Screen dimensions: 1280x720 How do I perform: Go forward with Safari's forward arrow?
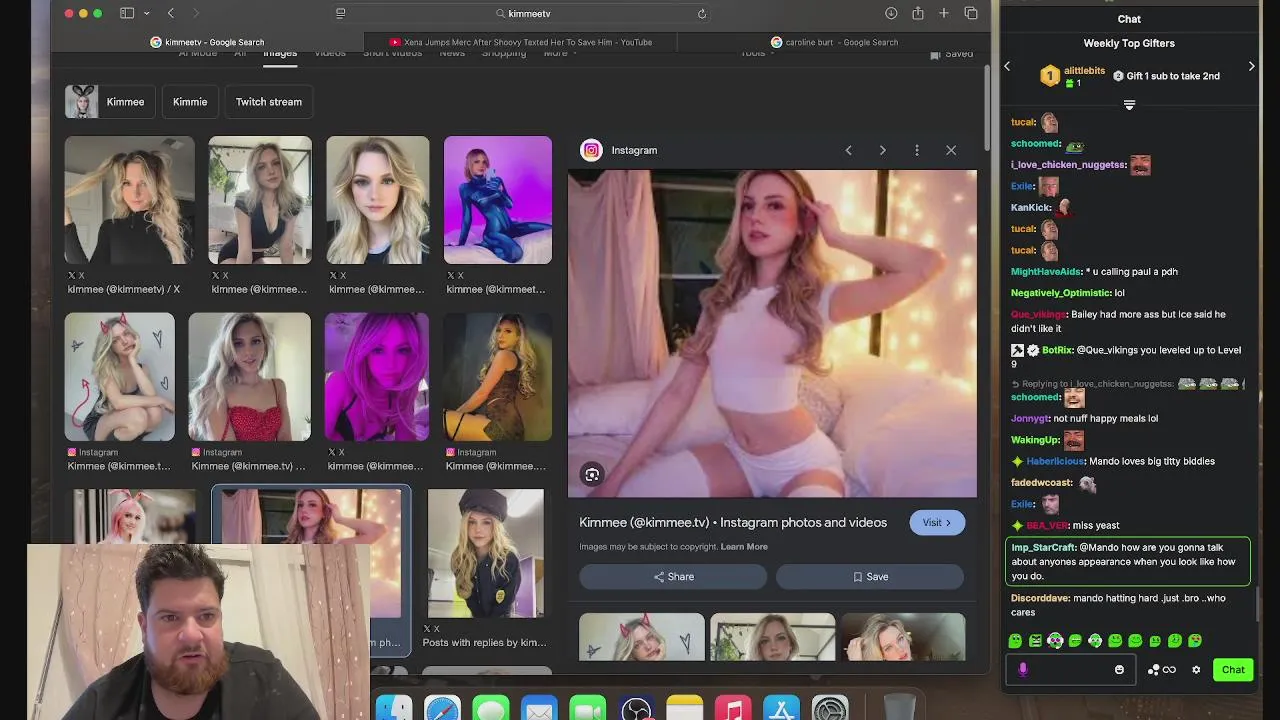coord(195,13)
